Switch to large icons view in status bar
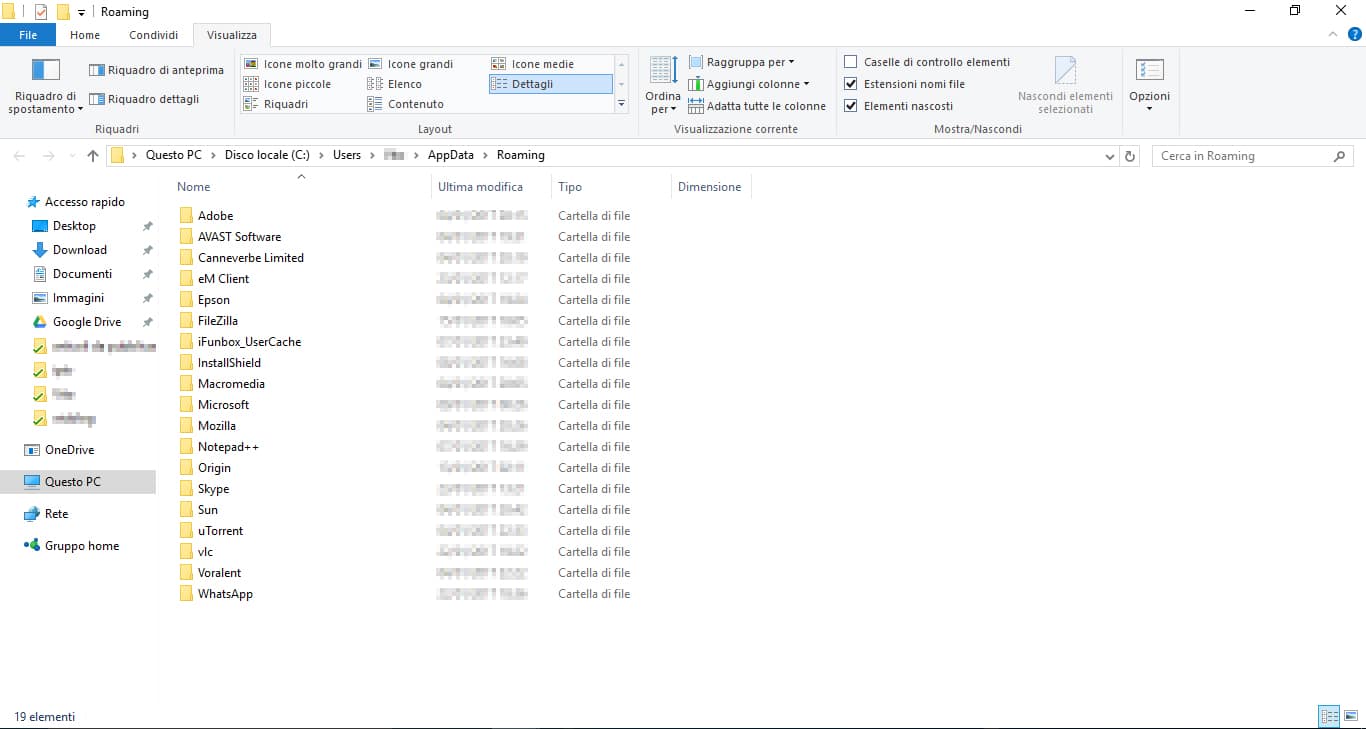Viewport: 1366px width, 729px height. (1351, 716)
